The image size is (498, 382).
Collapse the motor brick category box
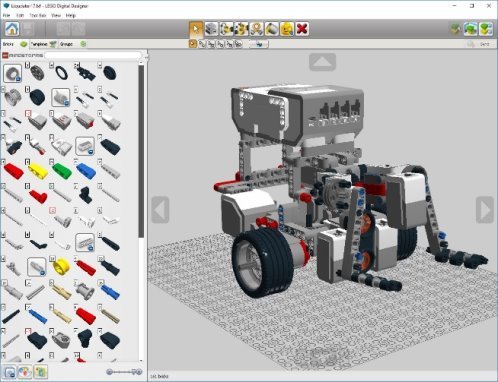click(x=61, y=97)
